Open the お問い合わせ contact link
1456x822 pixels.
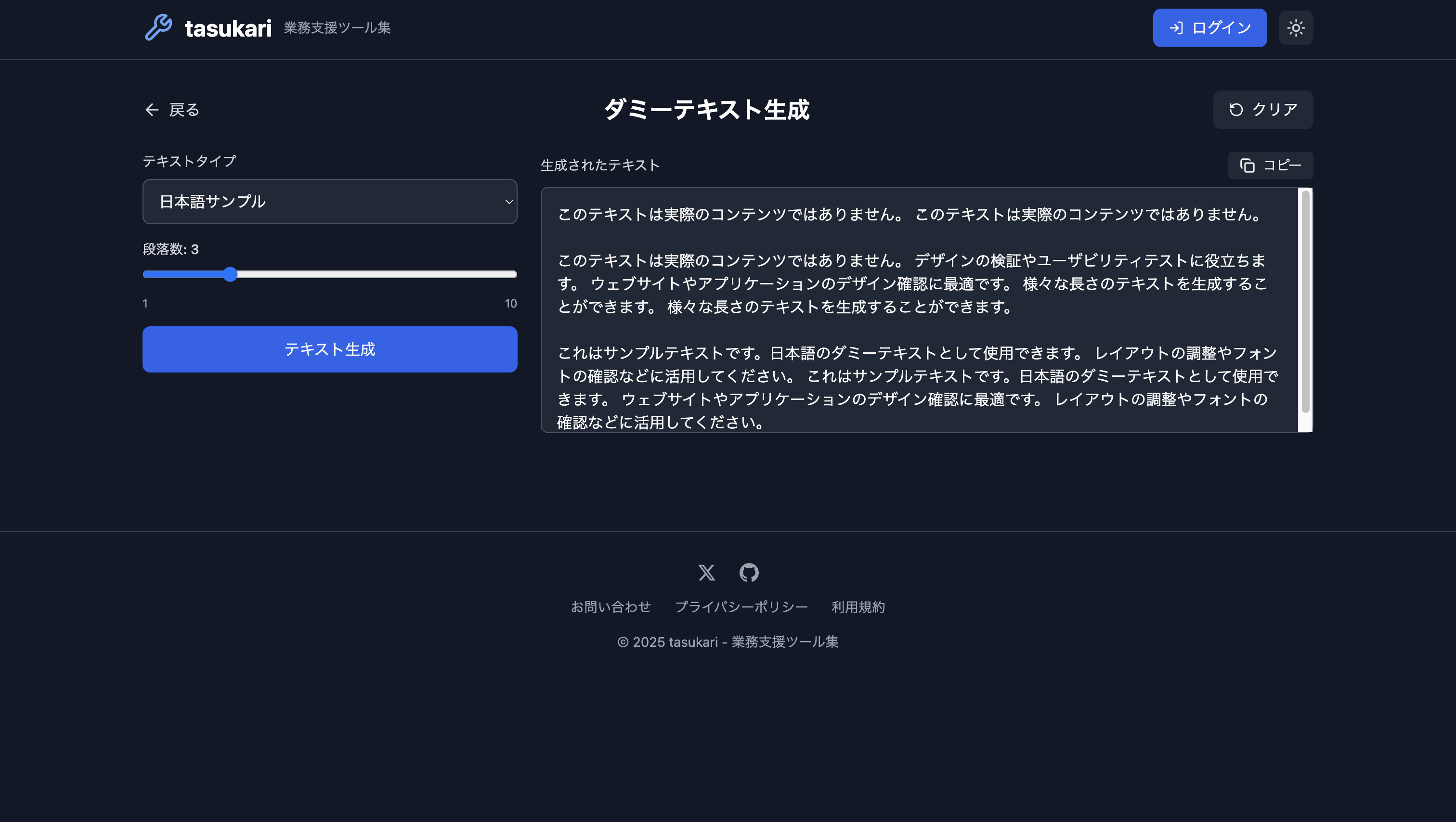611,607
